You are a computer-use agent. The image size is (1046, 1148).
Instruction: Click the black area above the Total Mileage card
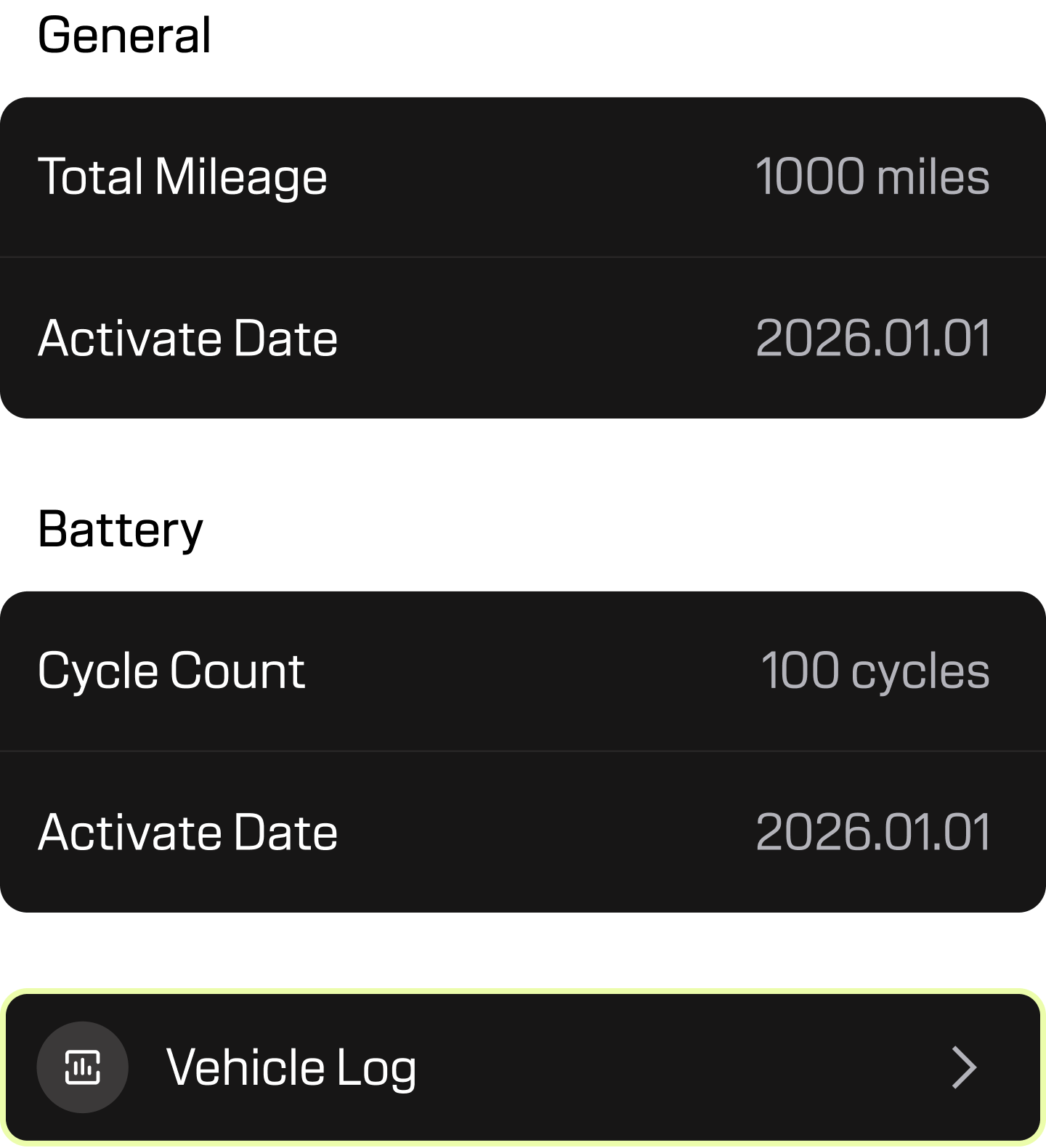click(x=523, y=47)
